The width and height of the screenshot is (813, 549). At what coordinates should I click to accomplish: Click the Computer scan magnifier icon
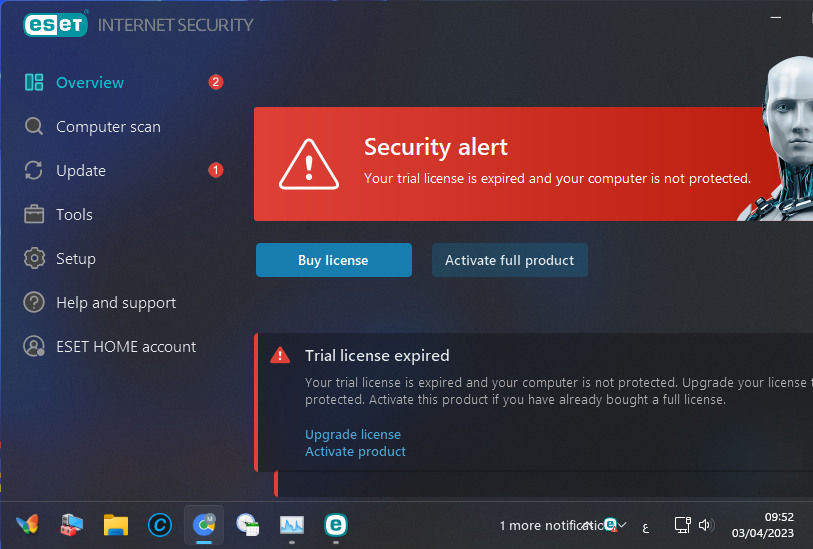pos(34,126)
